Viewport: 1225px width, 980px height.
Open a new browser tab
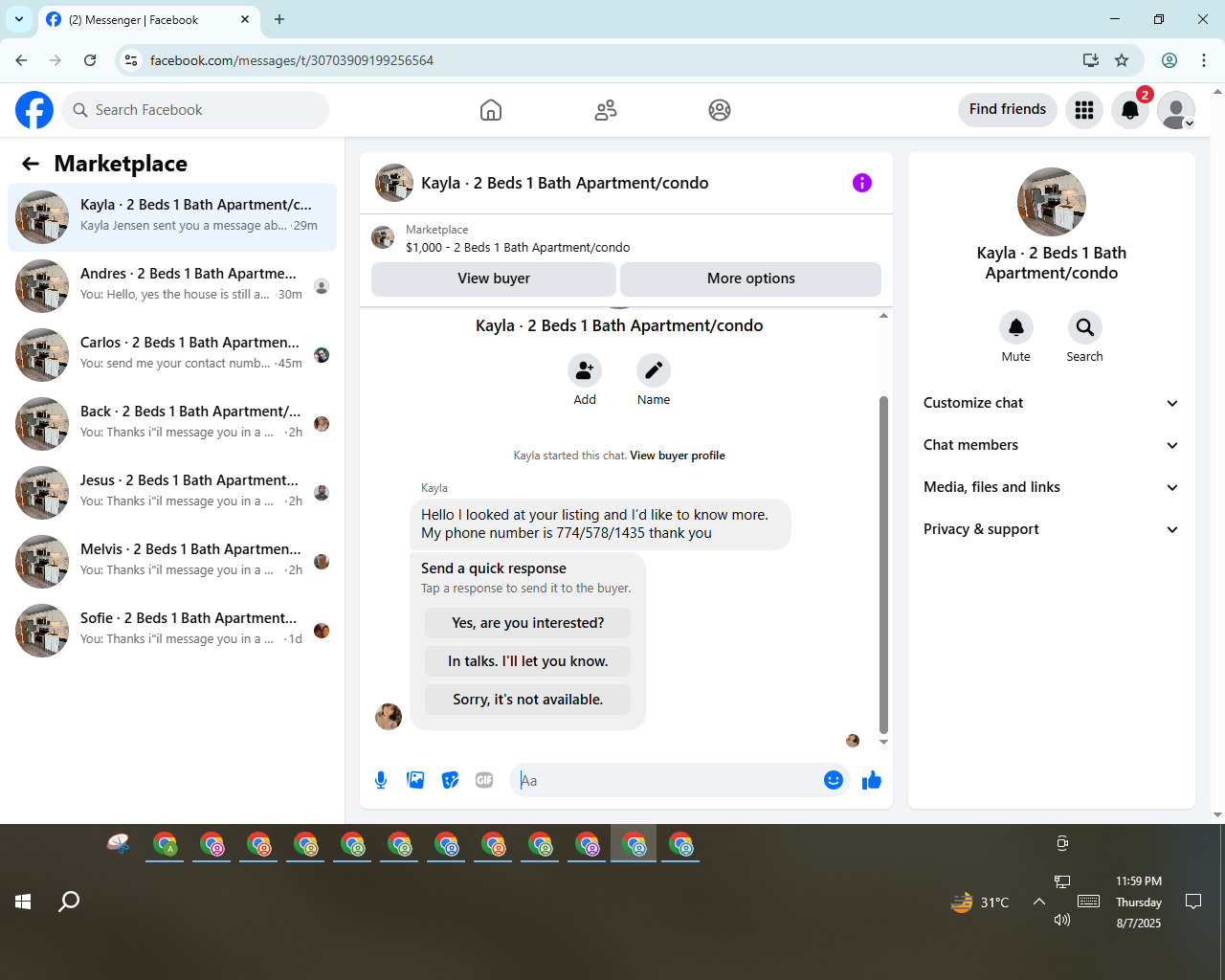pyautogui.click(x=279, y=19)
